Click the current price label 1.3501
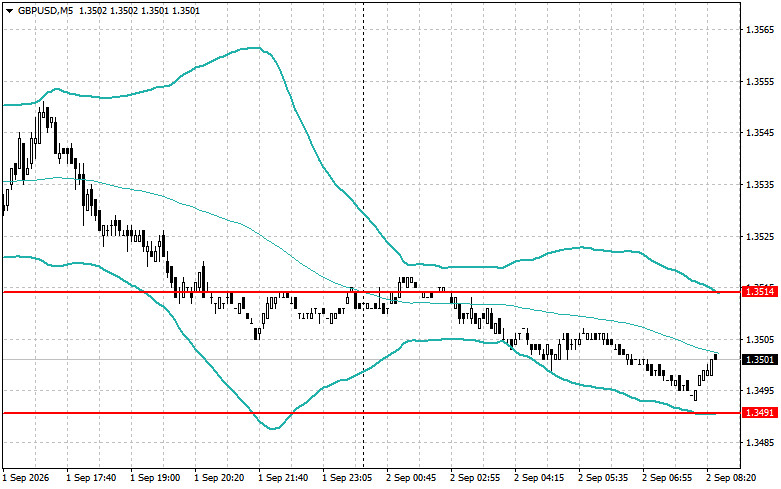The height and width of the screenshot is (489, 781). click(x=760, y=360)
